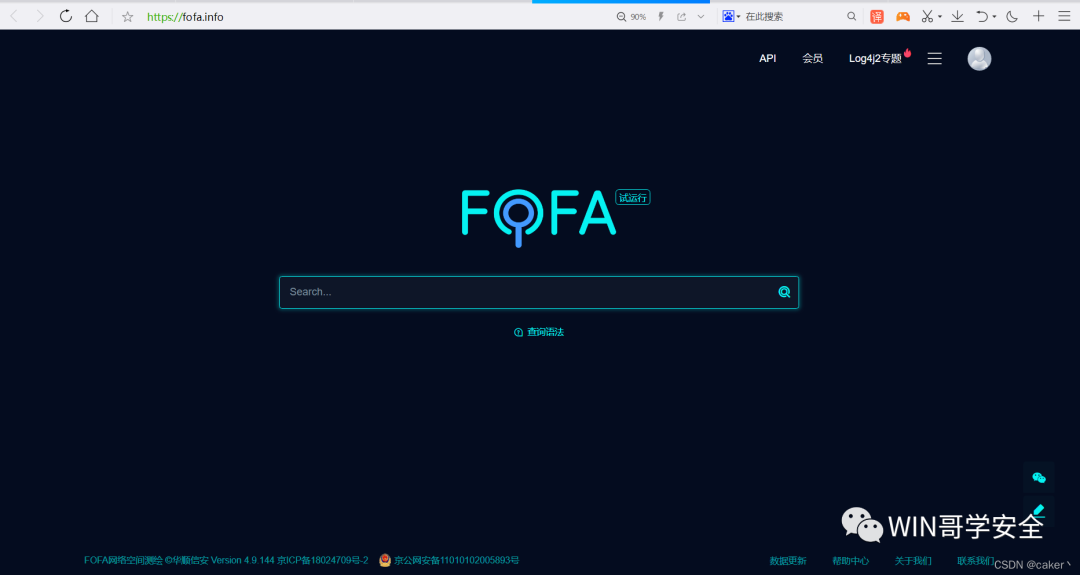Open the 查询语法 query syntax link
The image size is (1080, 575).
(539, 332)
